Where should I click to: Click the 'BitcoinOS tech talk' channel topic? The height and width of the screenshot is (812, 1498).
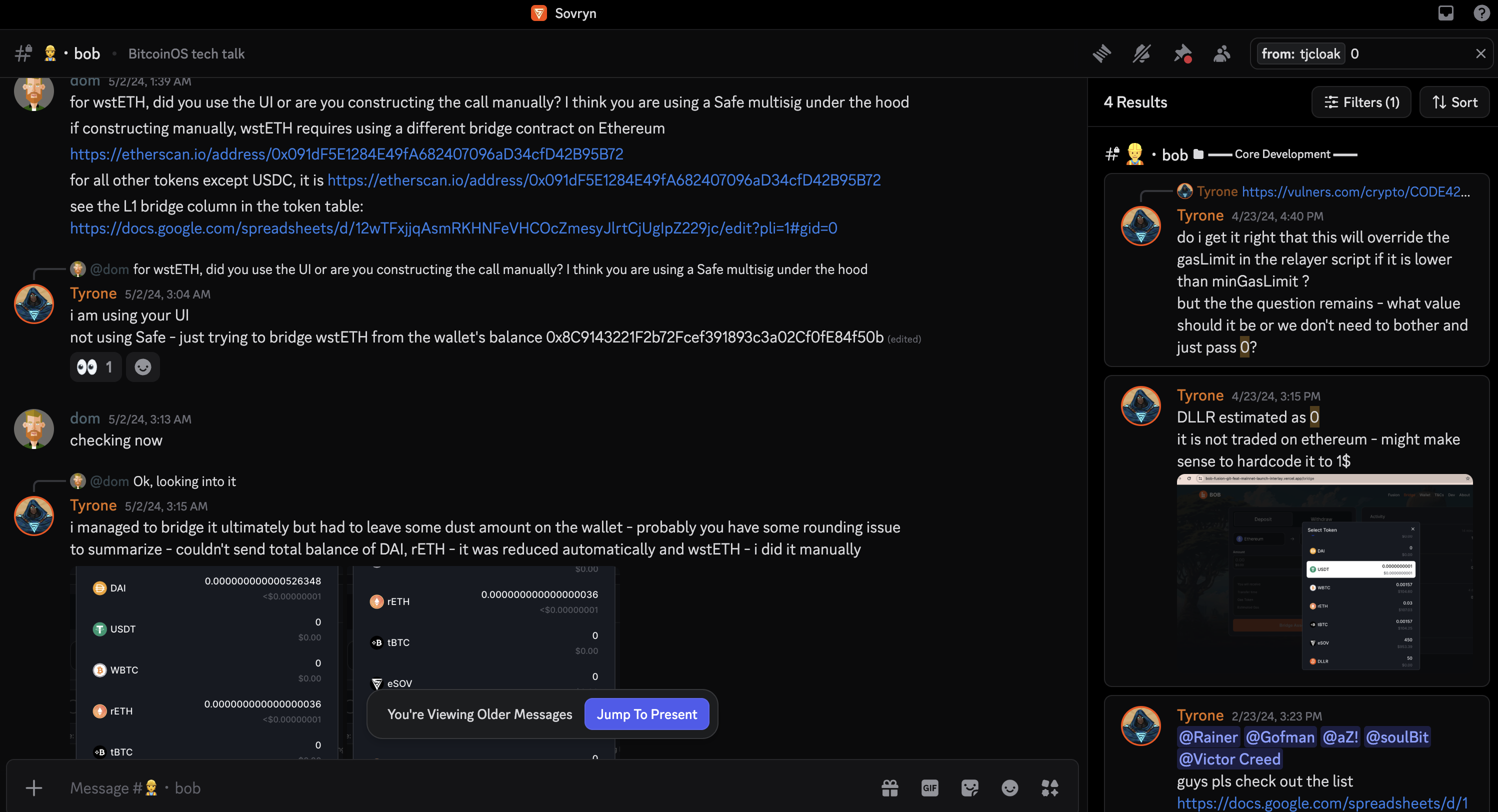(x=186, y=54)
